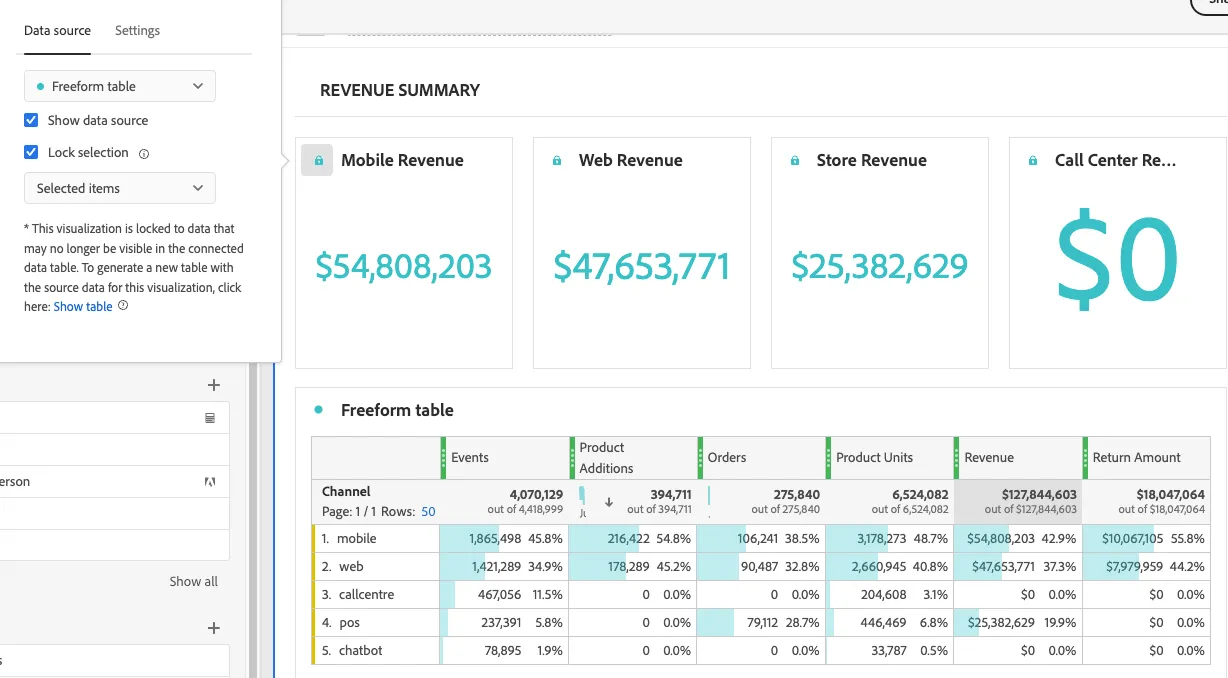1228x678 pixels.
Task: Click the info icon after Show table
Action: [123, 306]
